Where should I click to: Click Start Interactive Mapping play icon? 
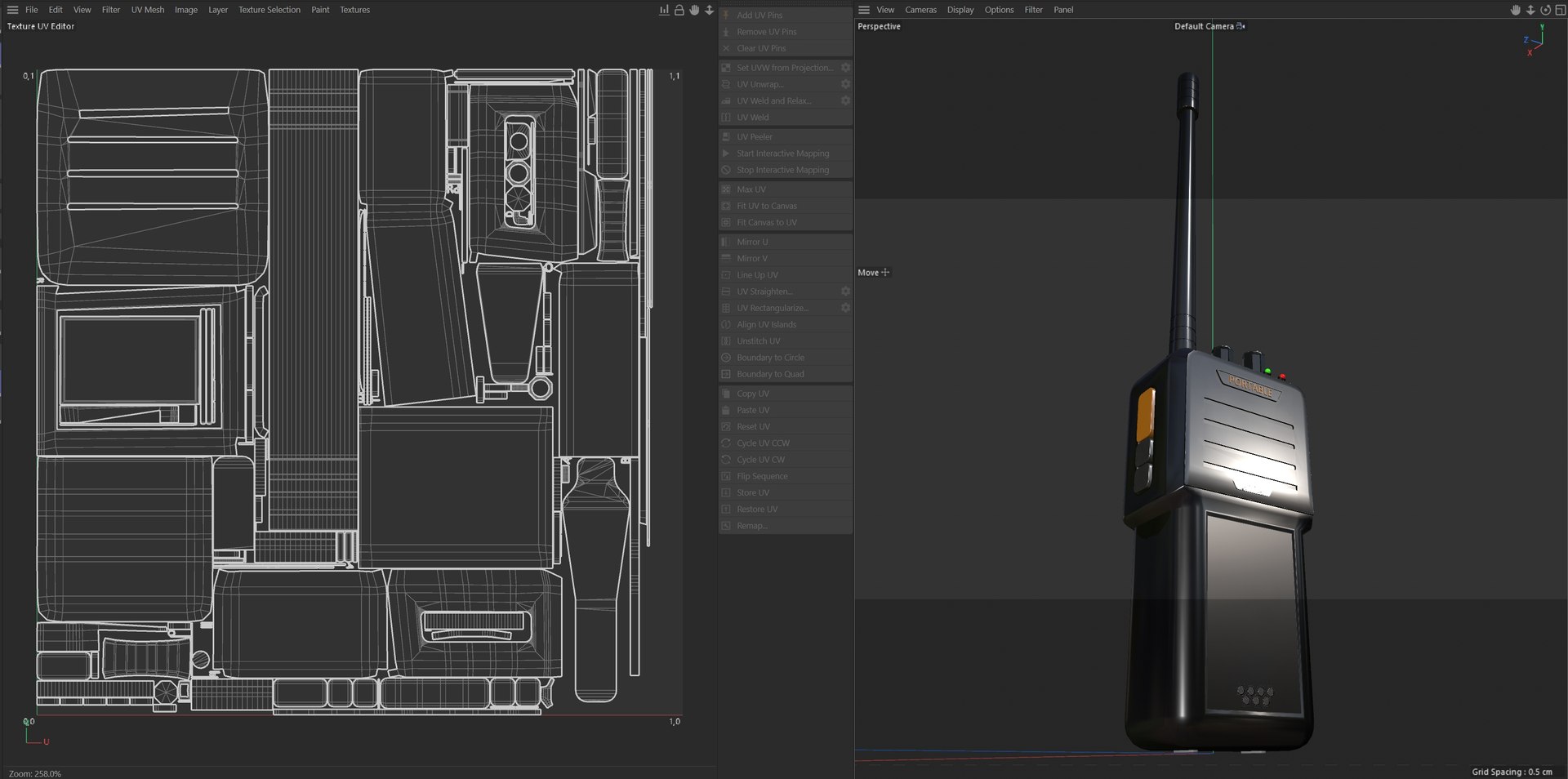726,154
